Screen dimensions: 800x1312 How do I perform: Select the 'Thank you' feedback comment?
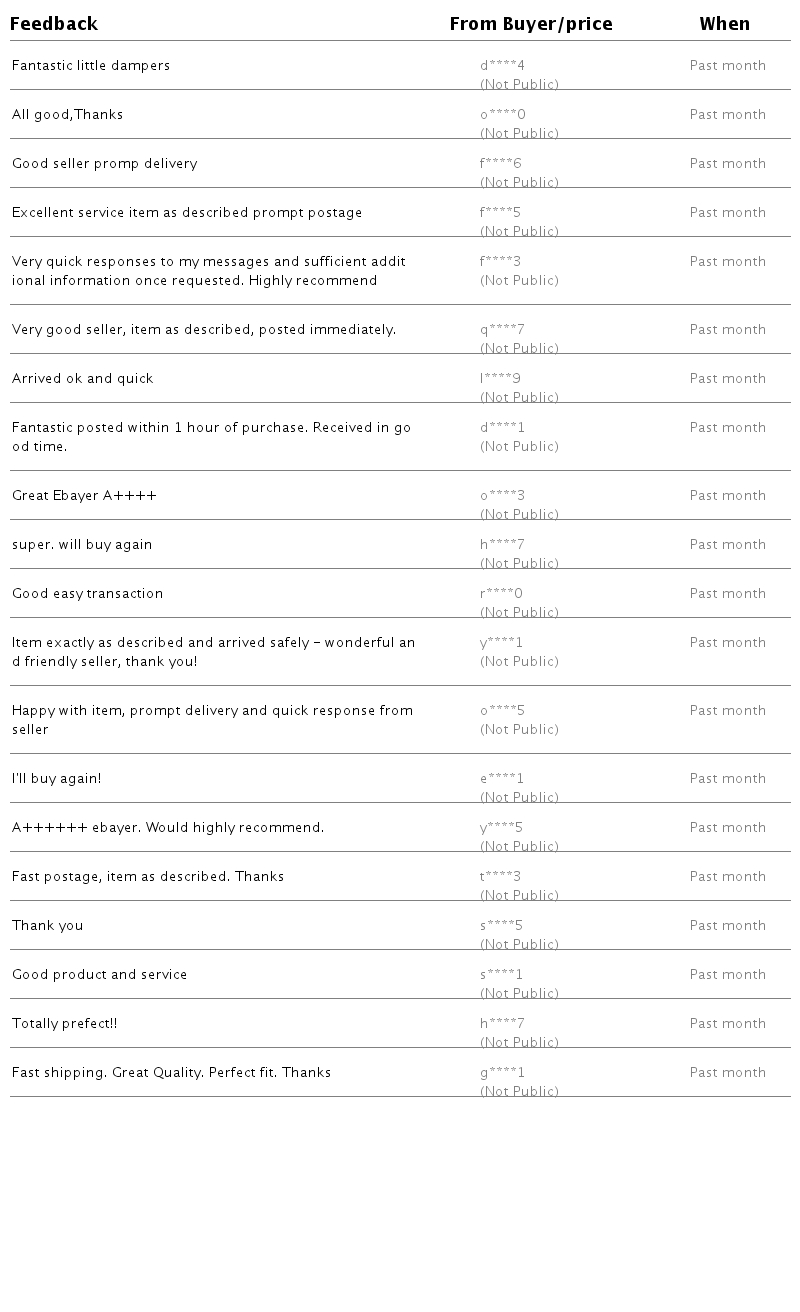point(47,926)
